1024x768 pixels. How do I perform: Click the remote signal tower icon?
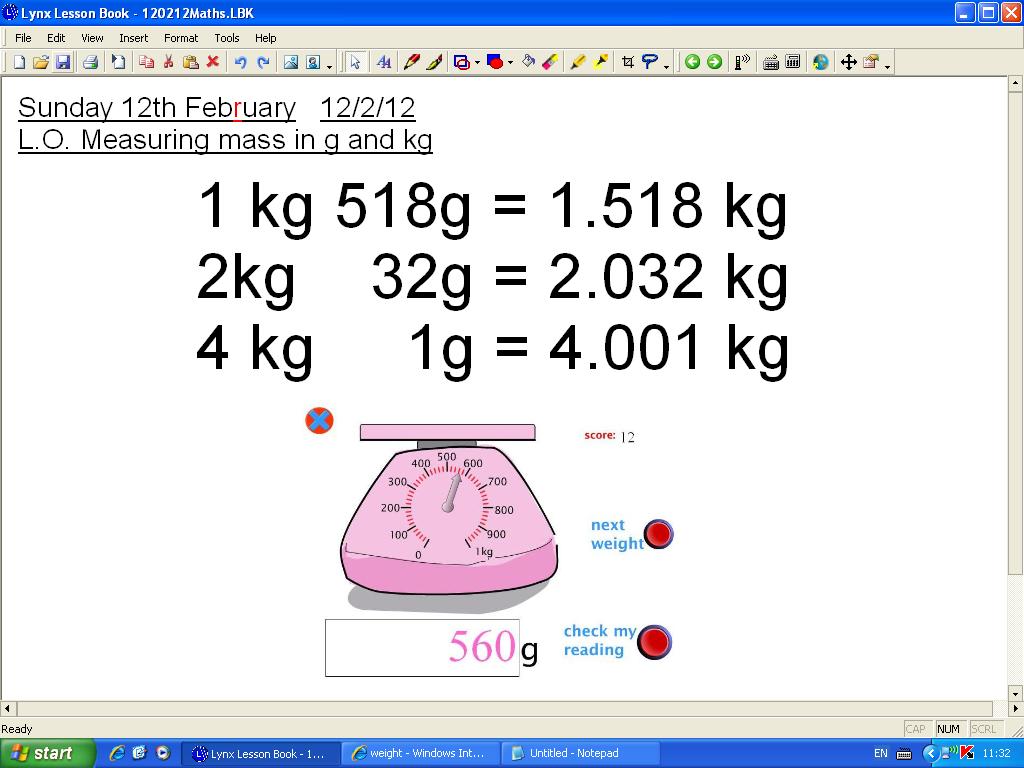click(x=743, y=62)
